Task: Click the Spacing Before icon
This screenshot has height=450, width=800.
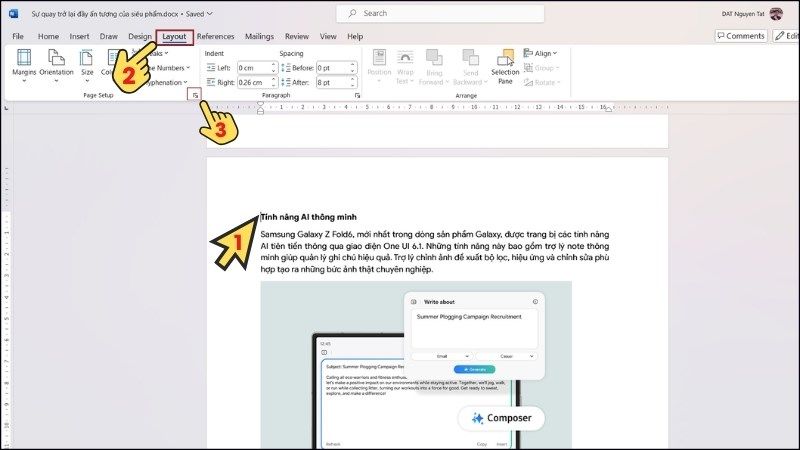Action: point(286,68)
